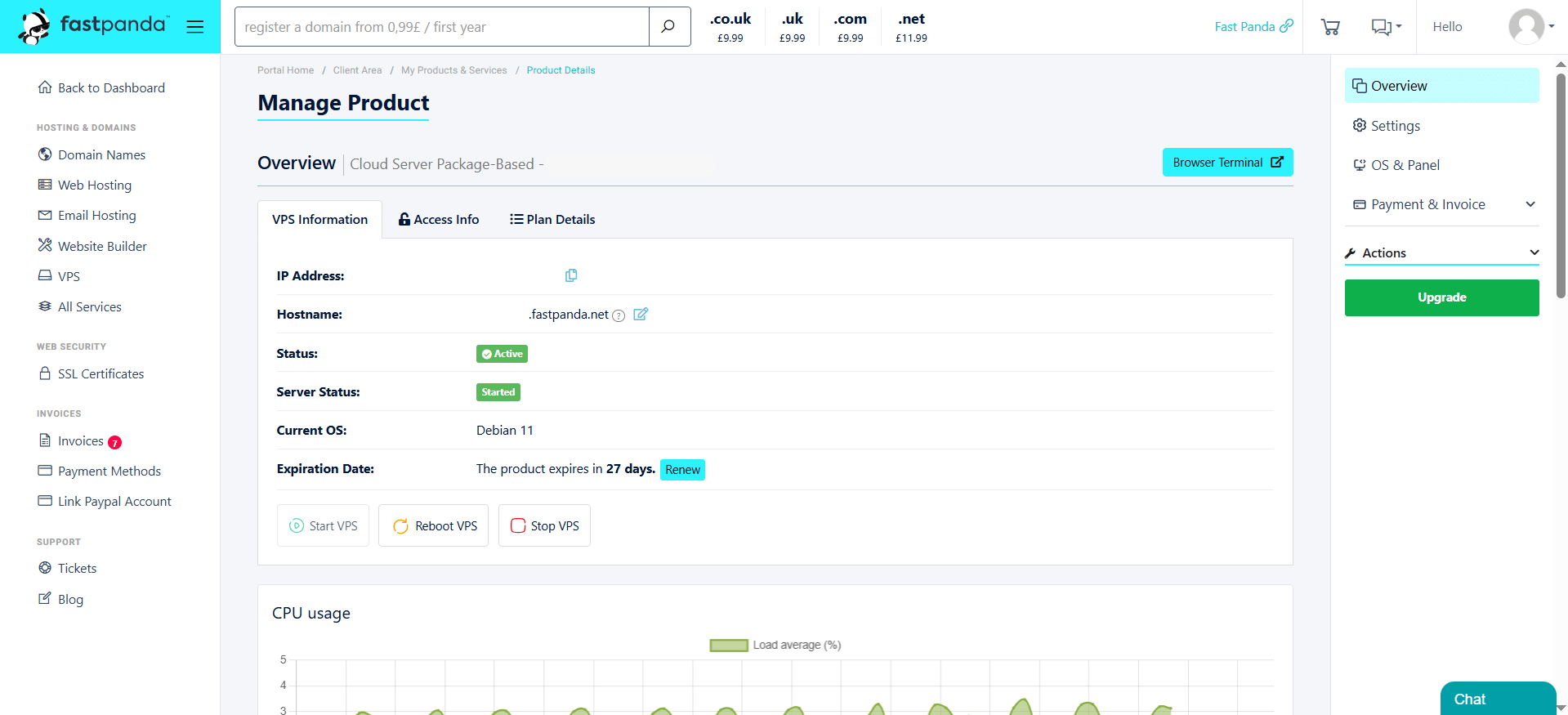Click the All Services layers icon

click(45, 306)
